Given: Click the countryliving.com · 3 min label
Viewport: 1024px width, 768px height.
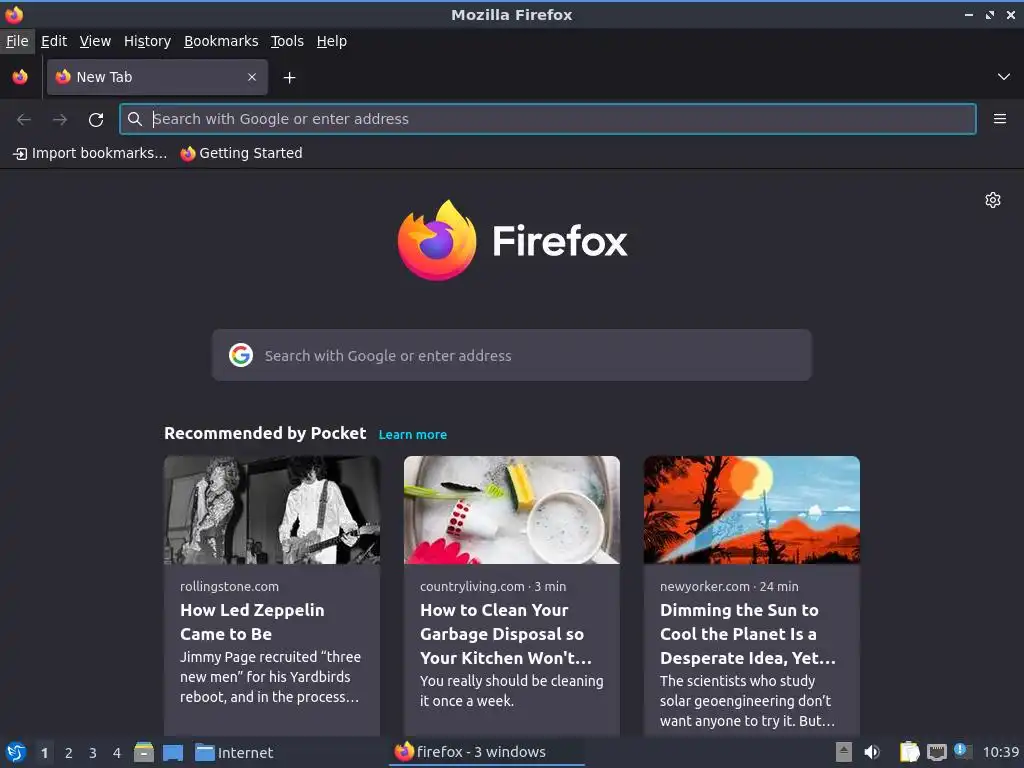Looking at the screenshot, I should (x=493, y=586).
